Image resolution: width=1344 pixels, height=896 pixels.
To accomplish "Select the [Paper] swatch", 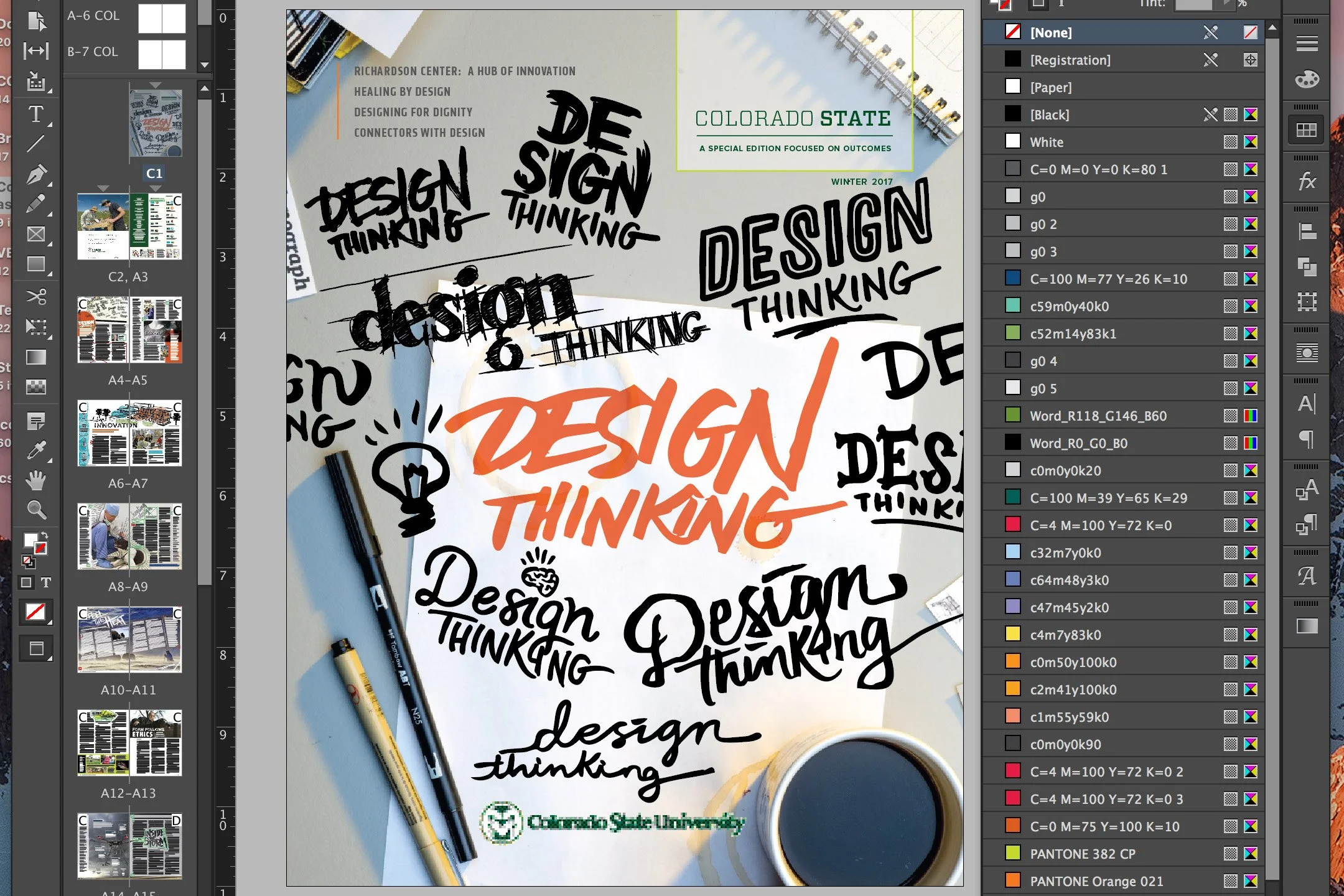I will (1124, 87).
